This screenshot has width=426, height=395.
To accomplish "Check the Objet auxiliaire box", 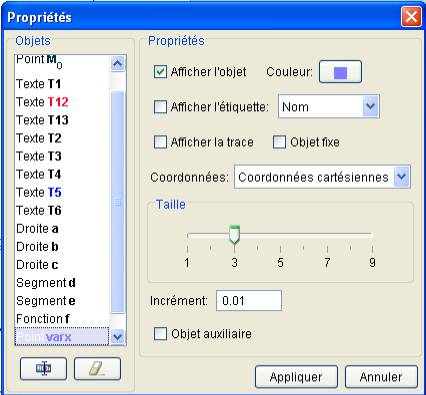I will (x=160, y=334).
